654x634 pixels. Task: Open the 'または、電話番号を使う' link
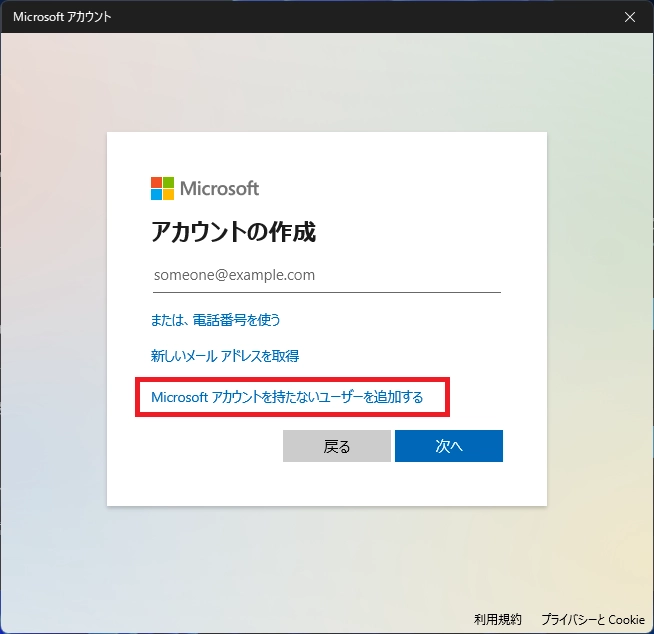click(215, 320)
